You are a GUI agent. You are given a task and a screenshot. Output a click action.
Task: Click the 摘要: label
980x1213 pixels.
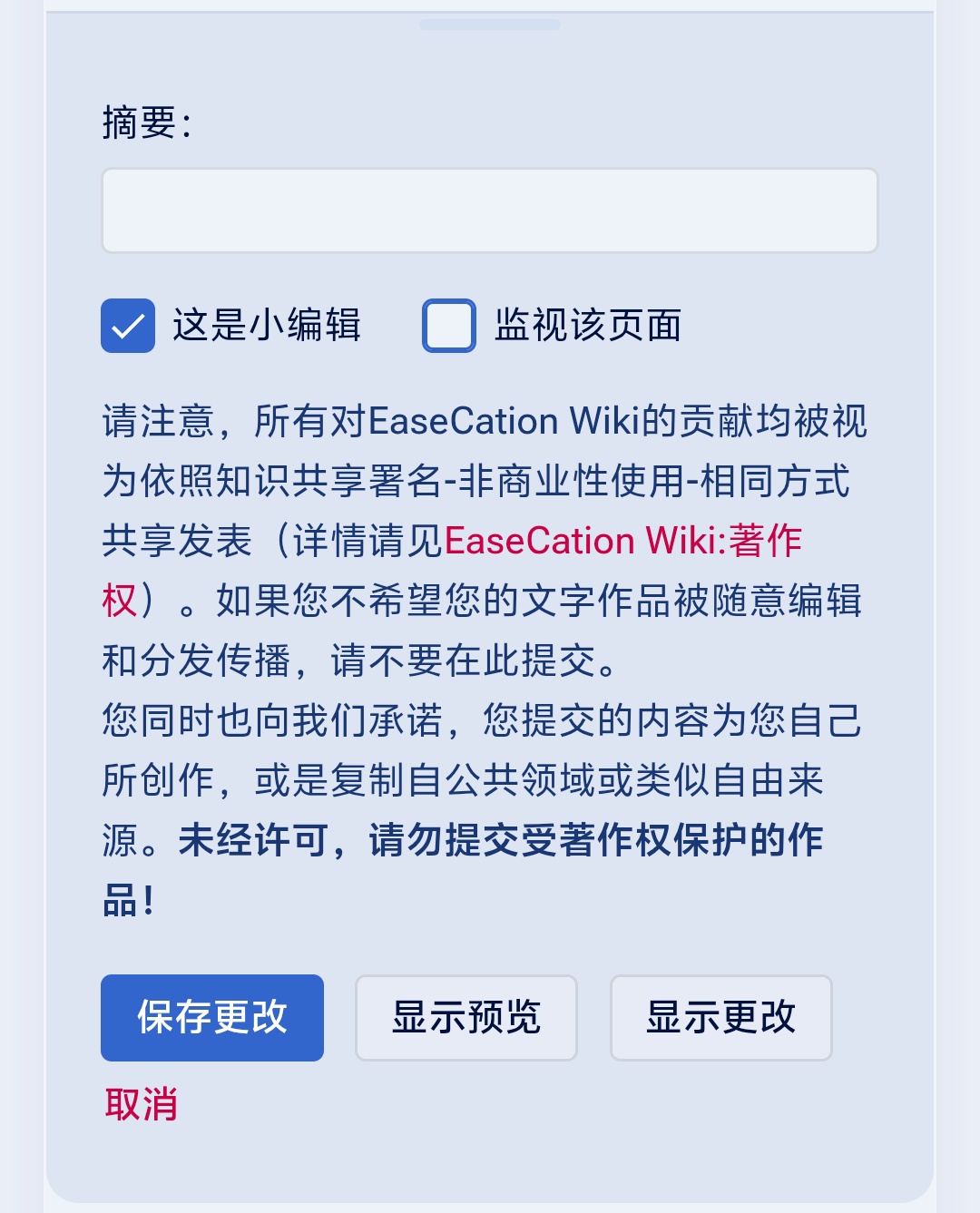pyautogui.click(x=147, y=123)
